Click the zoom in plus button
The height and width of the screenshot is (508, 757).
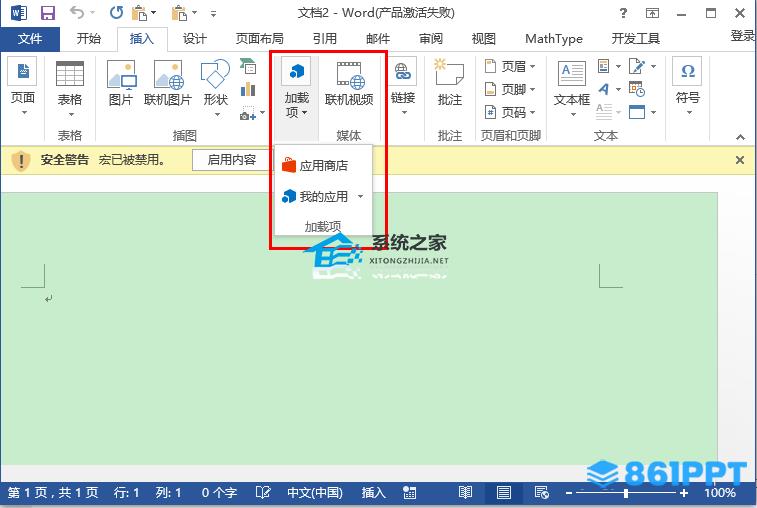[684, 493]
